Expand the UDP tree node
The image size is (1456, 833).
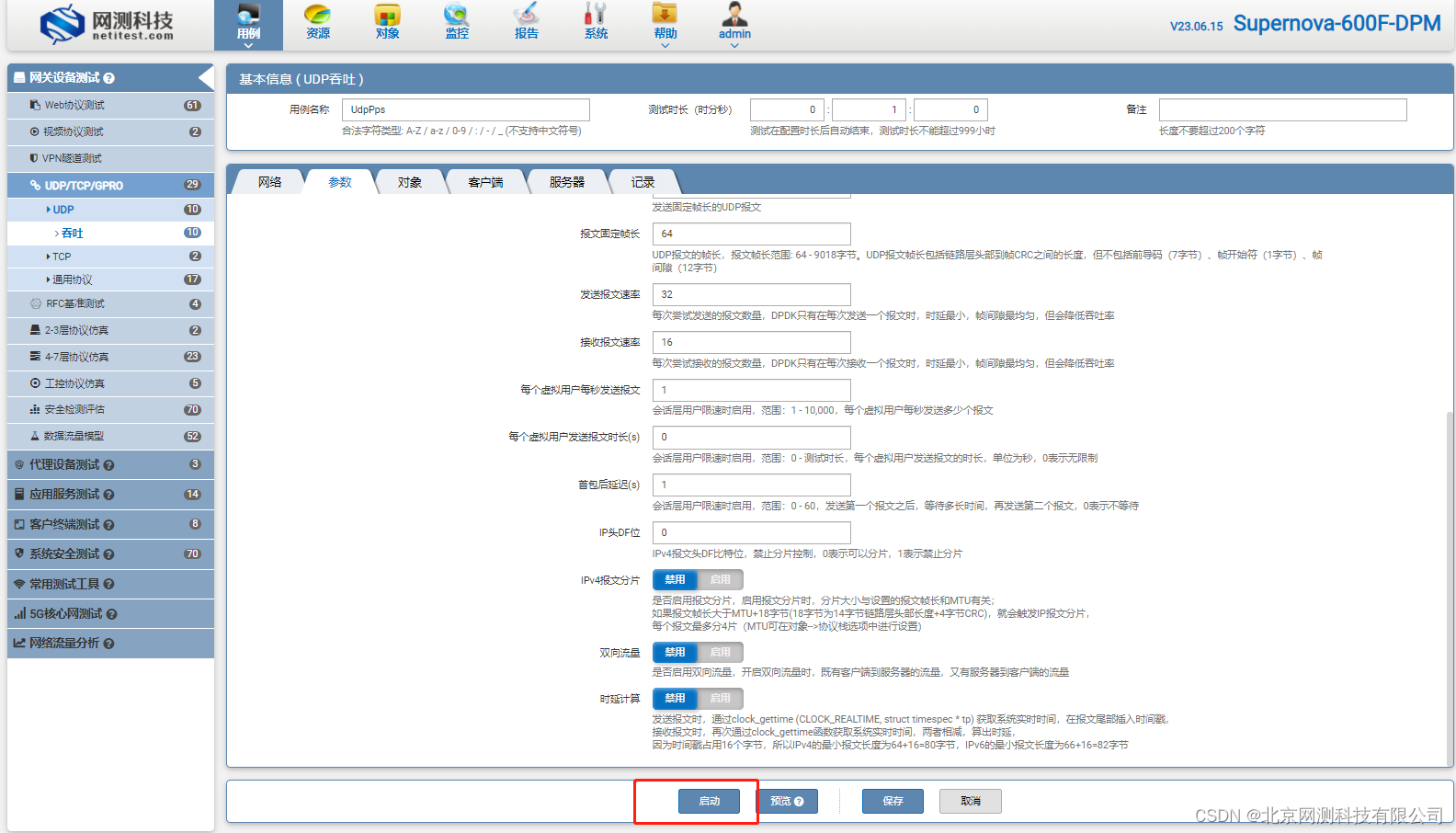click(x=110, y=210)
